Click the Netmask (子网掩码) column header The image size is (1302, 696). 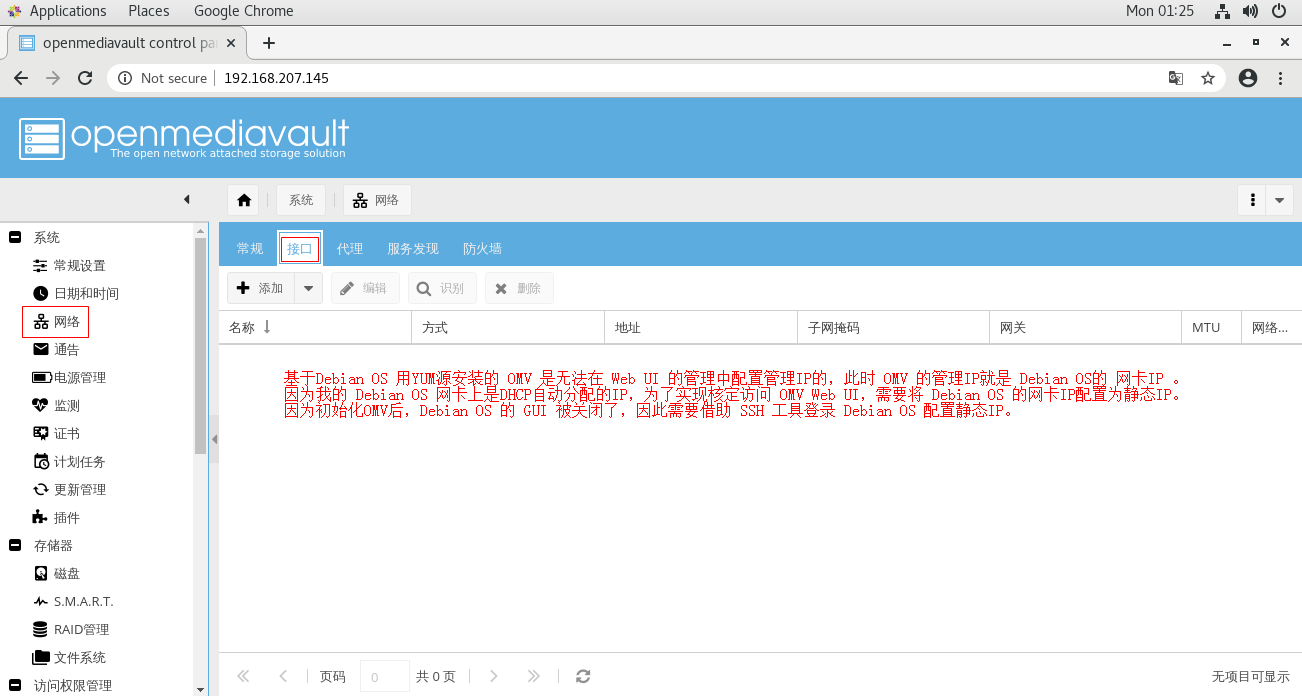[x=894, y=327]
